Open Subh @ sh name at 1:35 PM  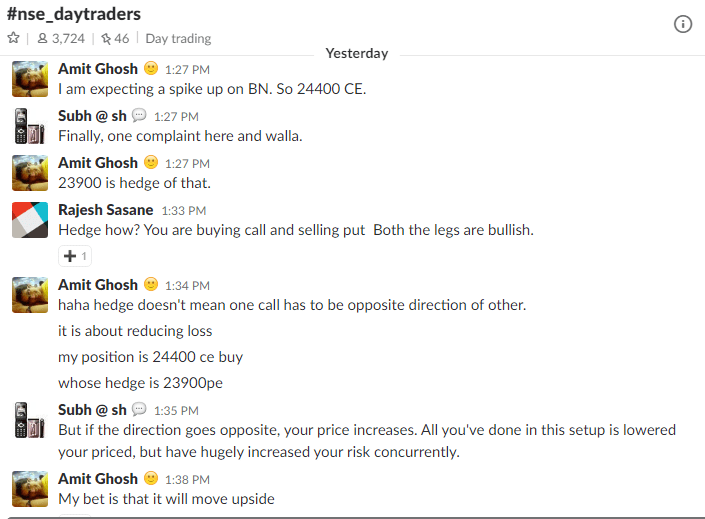pos(92,410)
